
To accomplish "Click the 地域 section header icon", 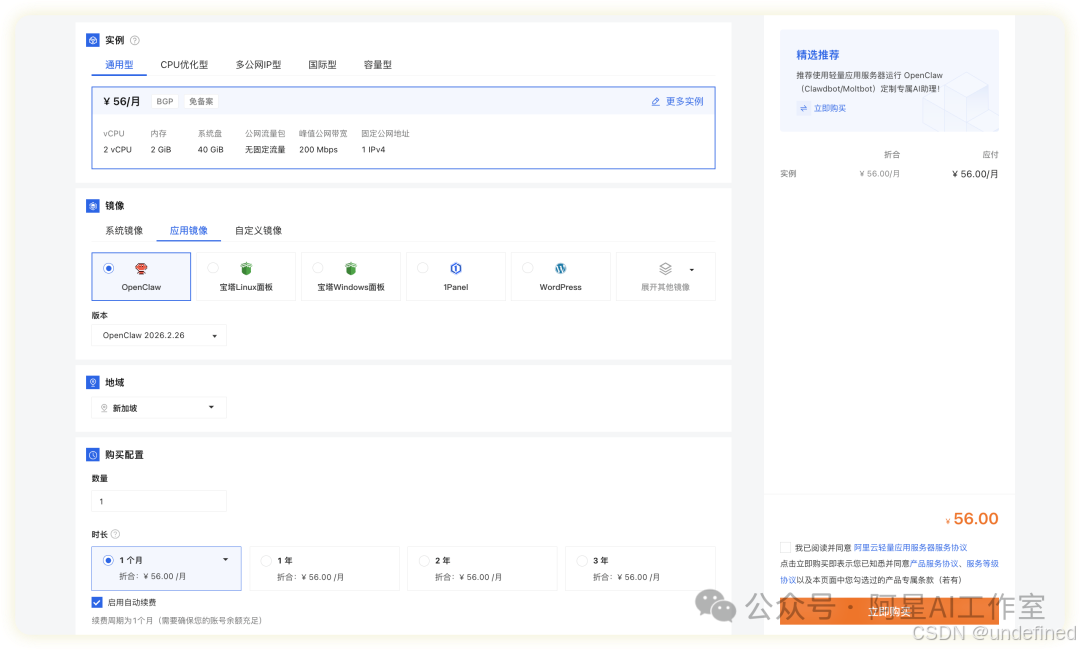I will click(91, 382).
